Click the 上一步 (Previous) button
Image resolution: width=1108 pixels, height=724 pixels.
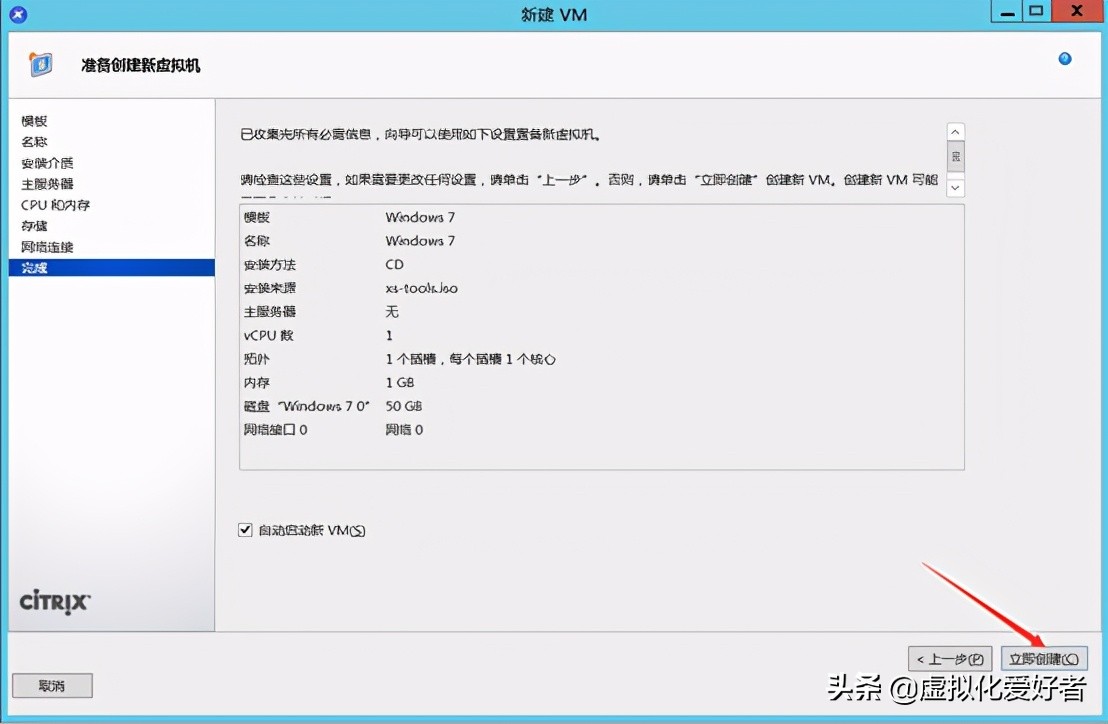[x=950, y=659]
